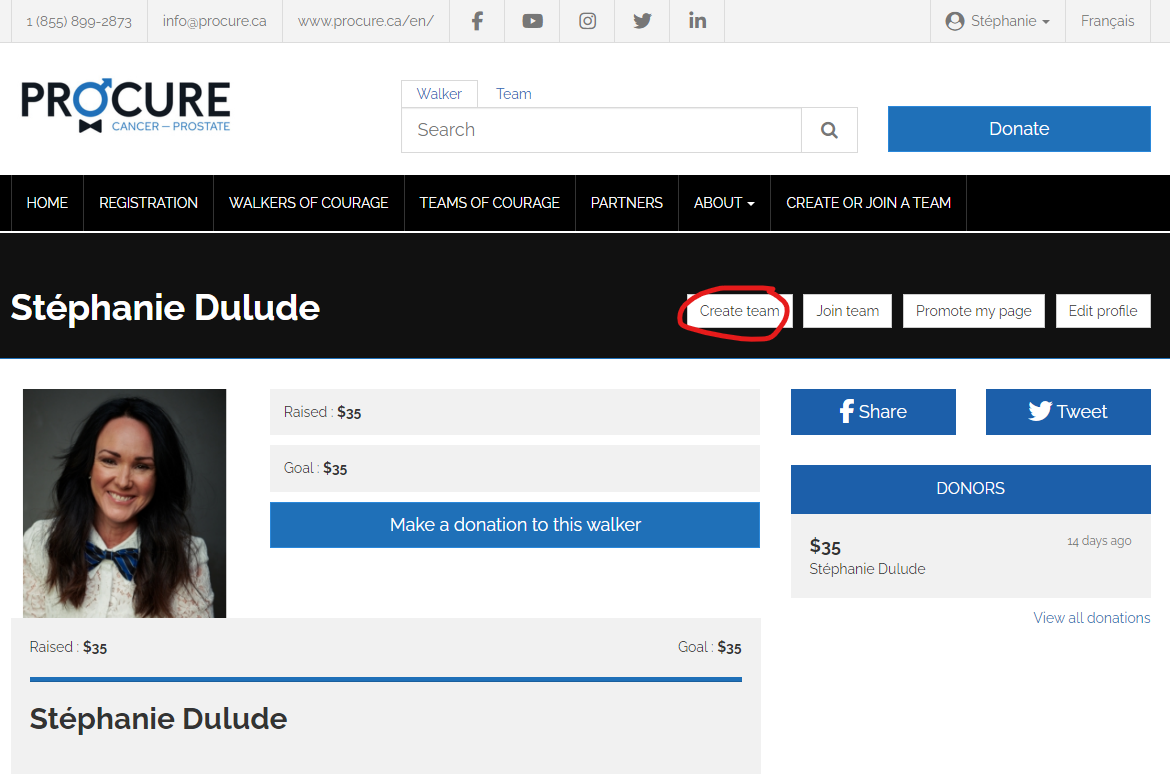Expand the Stéphanie user account dropdown
The width and height of the screenshot is (1170, 776).
tap(997, 21)
